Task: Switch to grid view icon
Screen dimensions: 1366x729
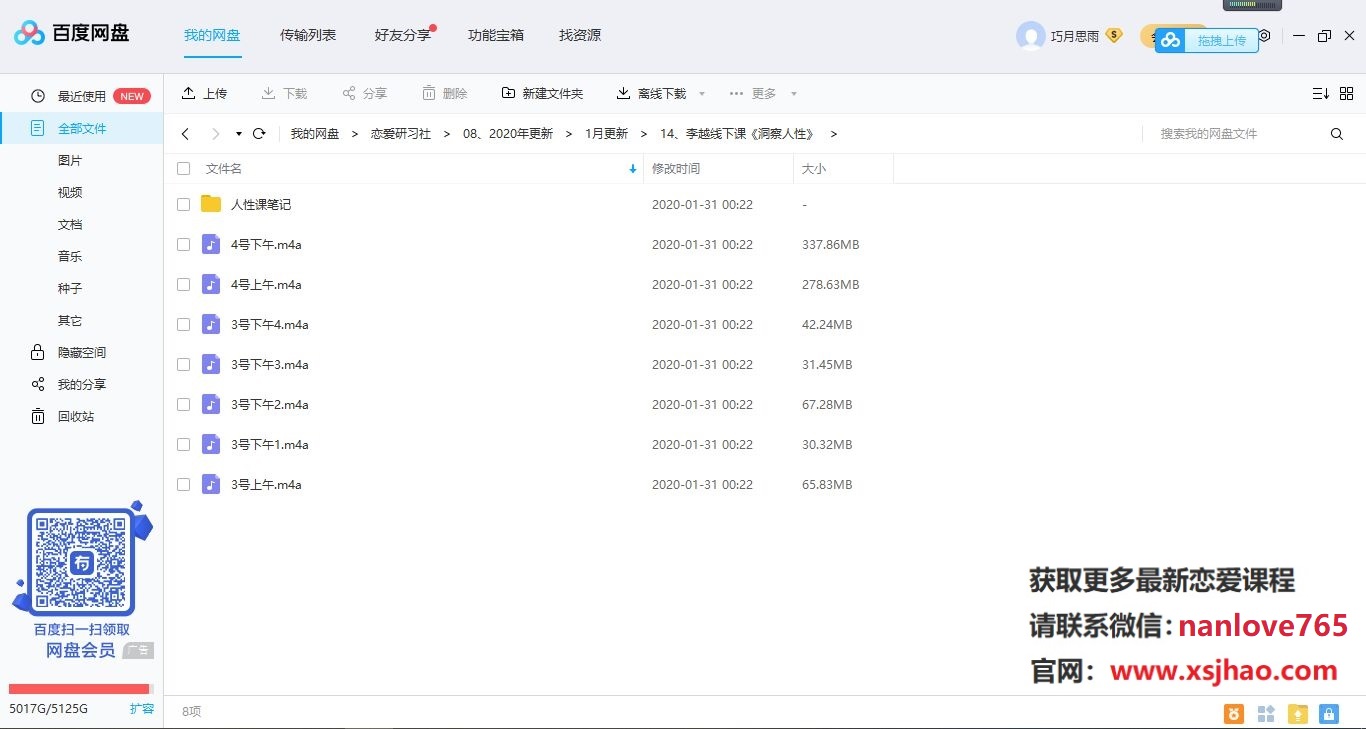Action: [1346, 93]
